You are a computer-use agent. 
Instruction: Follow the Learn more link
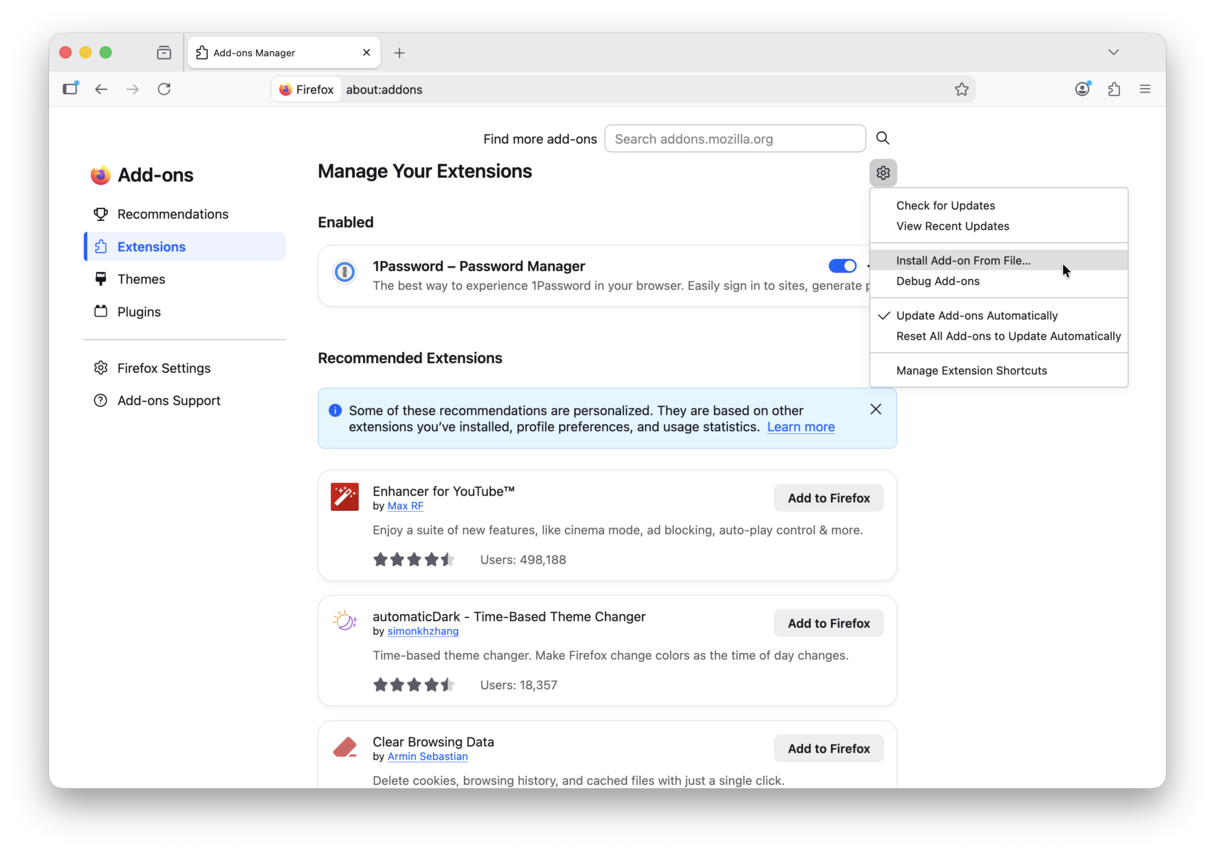click(801, 427)
